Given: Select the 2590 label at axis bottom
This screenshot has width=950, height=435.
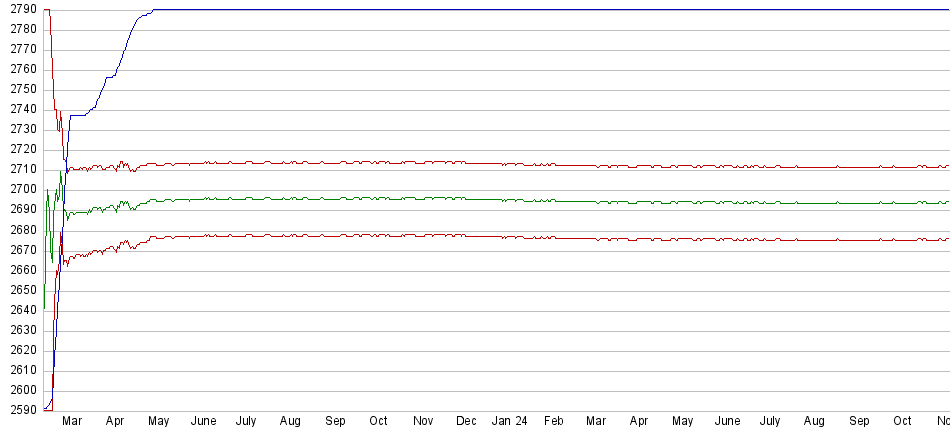Looking at the screenshot, I should (20, 410).
